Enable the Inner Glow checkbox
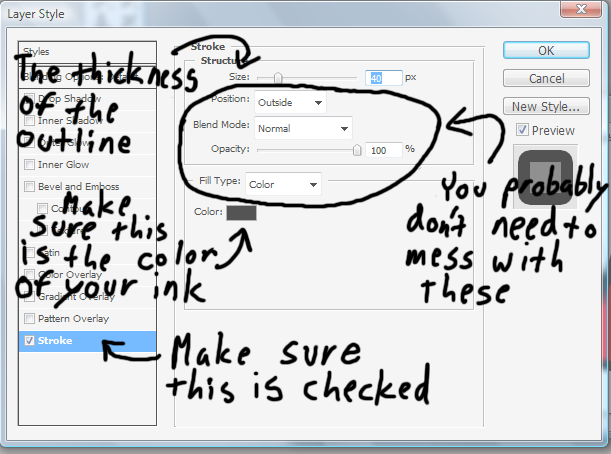The width and height of the screenshot is (611, 454). point(30,164)
